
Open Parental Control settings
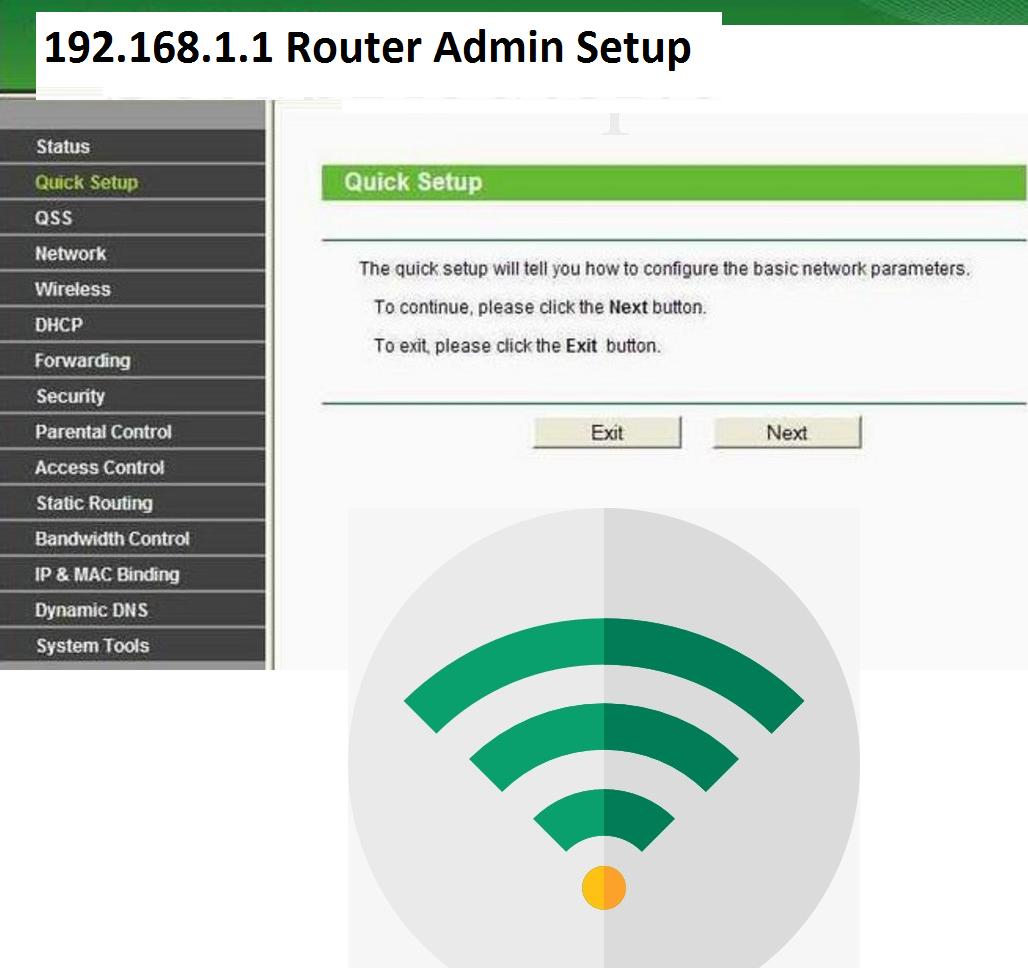132,432
